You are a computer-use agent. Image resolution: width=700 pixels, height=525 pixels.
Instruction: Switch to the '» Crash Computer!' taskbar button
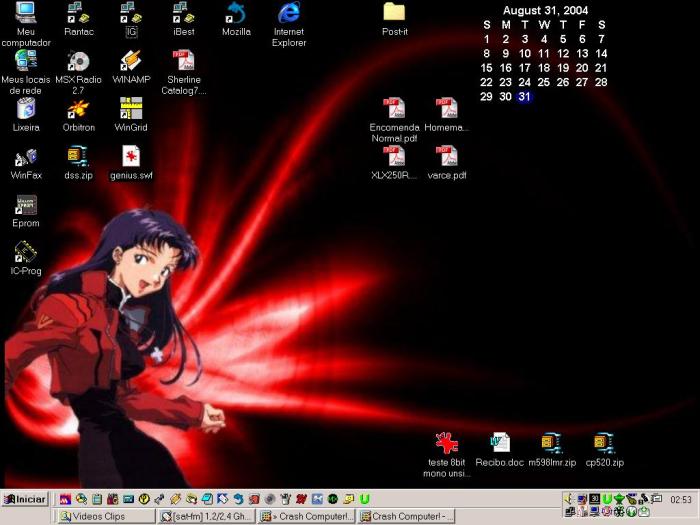pyautogui.click(x=306, y=516)
